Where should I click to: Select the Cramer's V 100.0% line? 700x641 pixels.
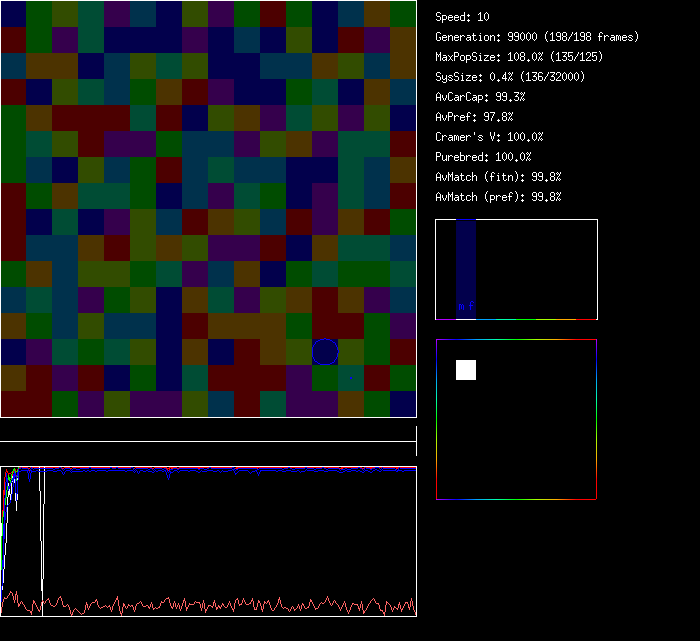pyautogui.click(x=490, y=137)
